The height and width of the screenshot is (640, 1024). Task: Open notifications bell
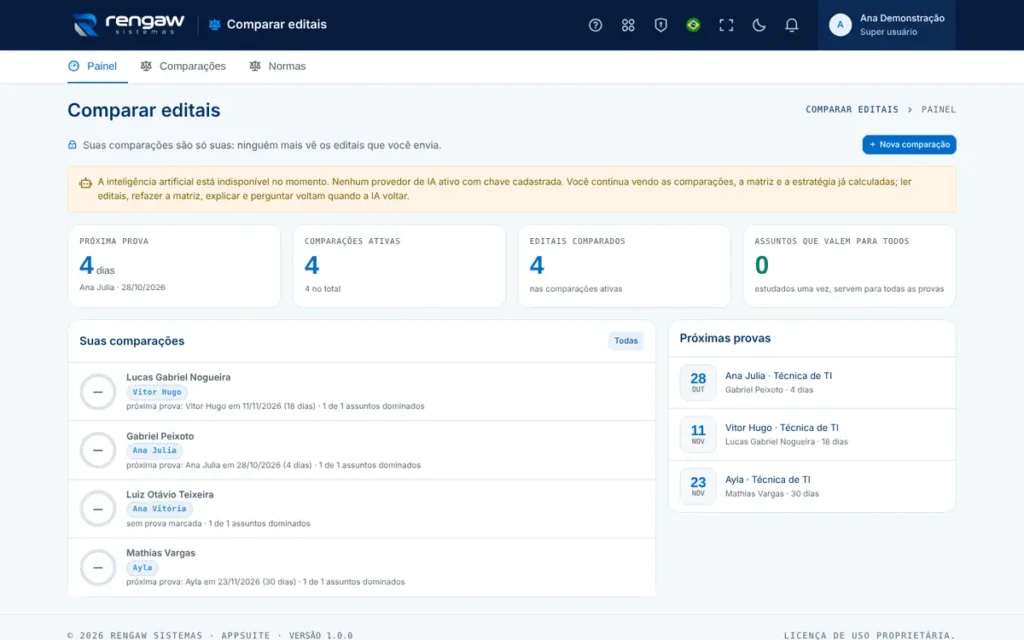coord(791,25)
